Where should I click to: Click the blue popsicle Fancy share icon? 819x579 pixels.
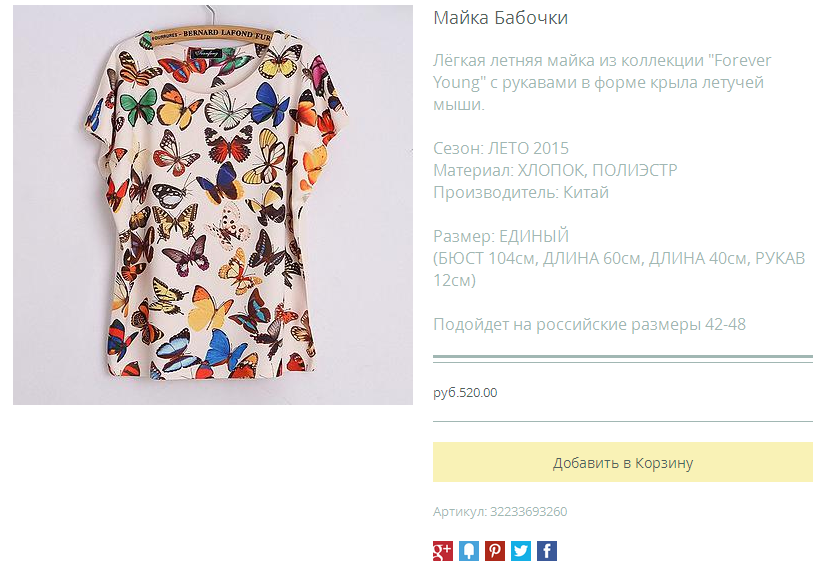(x=469, y=551)
